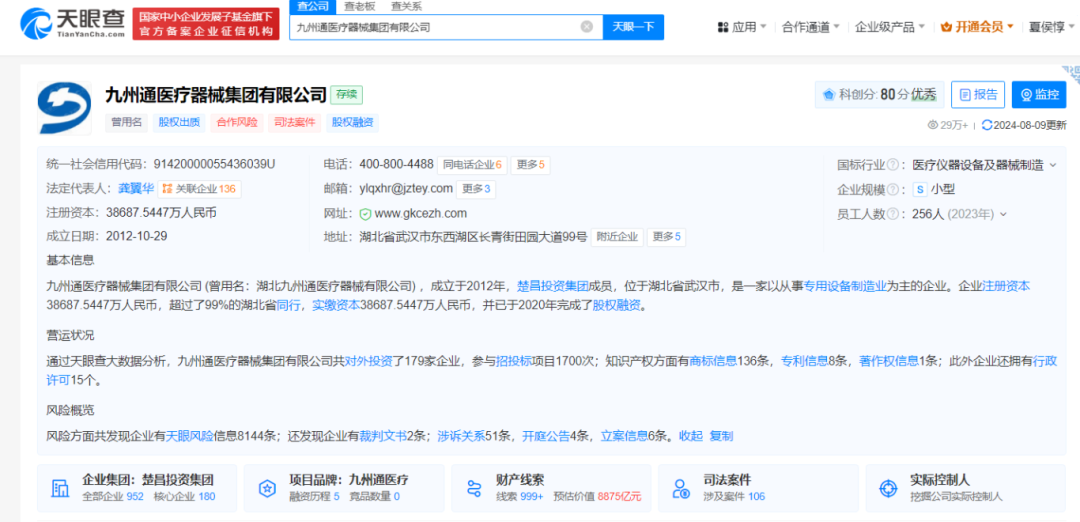This screenshot has height=522, width=1080.
Task: Clear the search box with the X icon
Action: click(x=587, y=27)
